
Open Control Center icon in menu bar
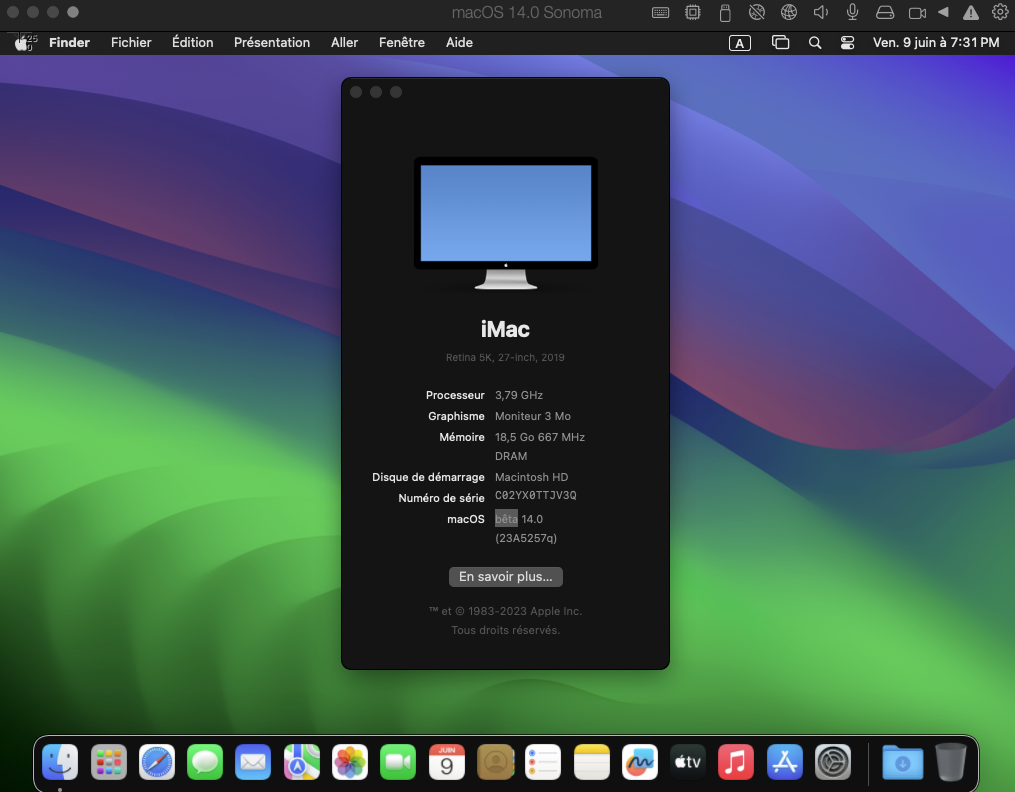[x=847, y=43]
